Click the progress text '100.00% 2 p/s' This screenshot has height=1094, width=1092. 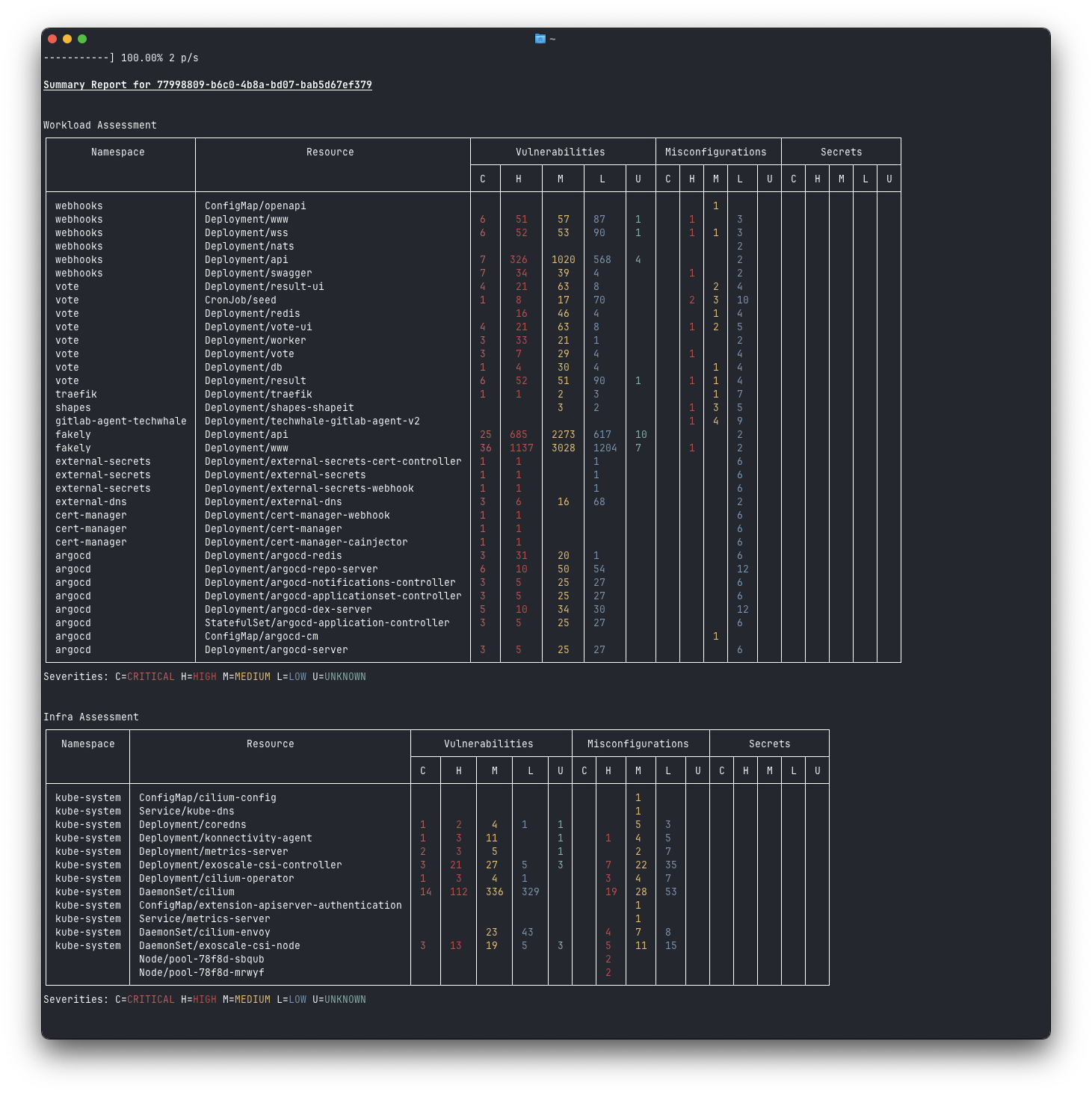pos(160,58)
